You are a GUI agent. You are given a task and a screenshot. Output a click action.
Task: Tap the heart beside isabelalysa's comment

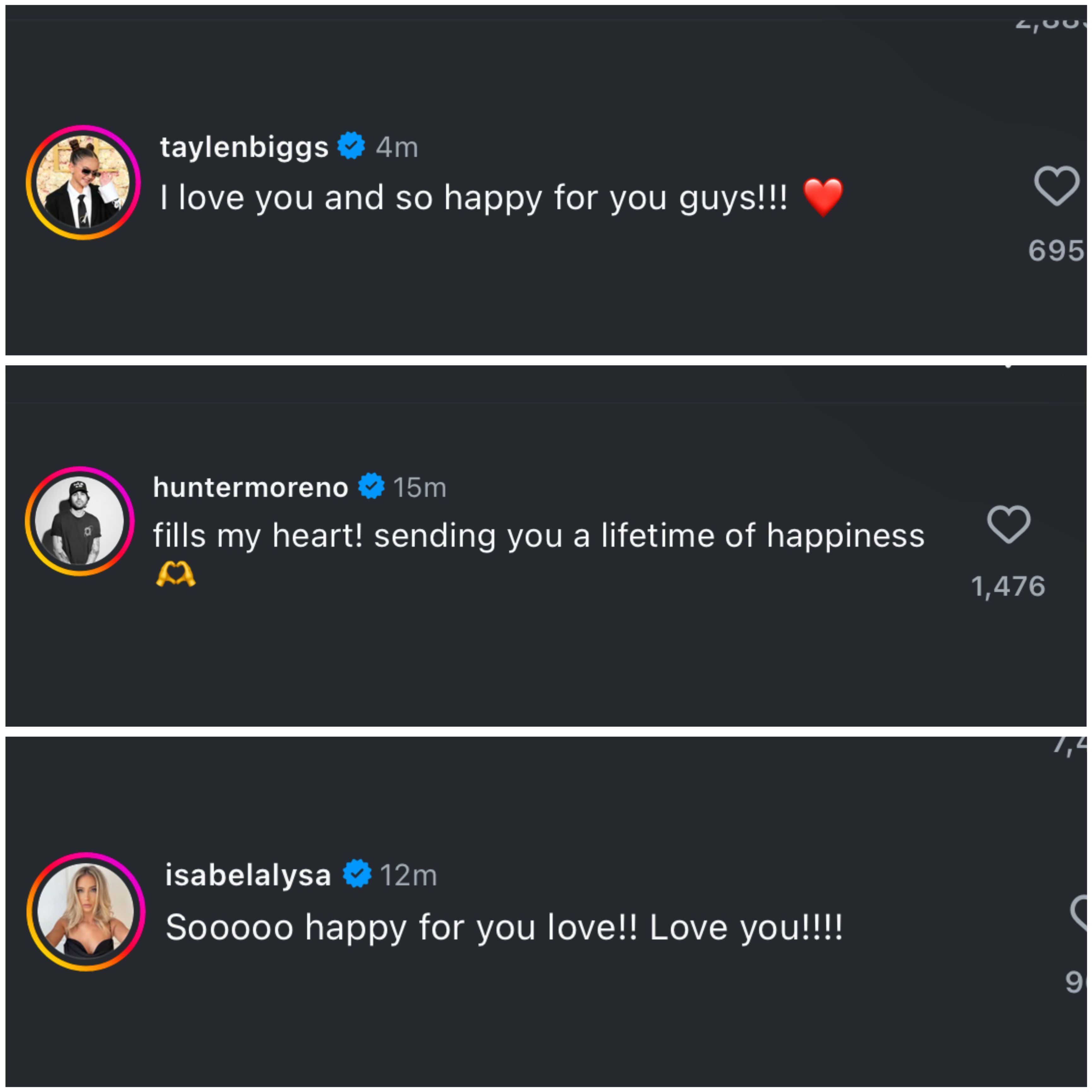point(1081,913)
